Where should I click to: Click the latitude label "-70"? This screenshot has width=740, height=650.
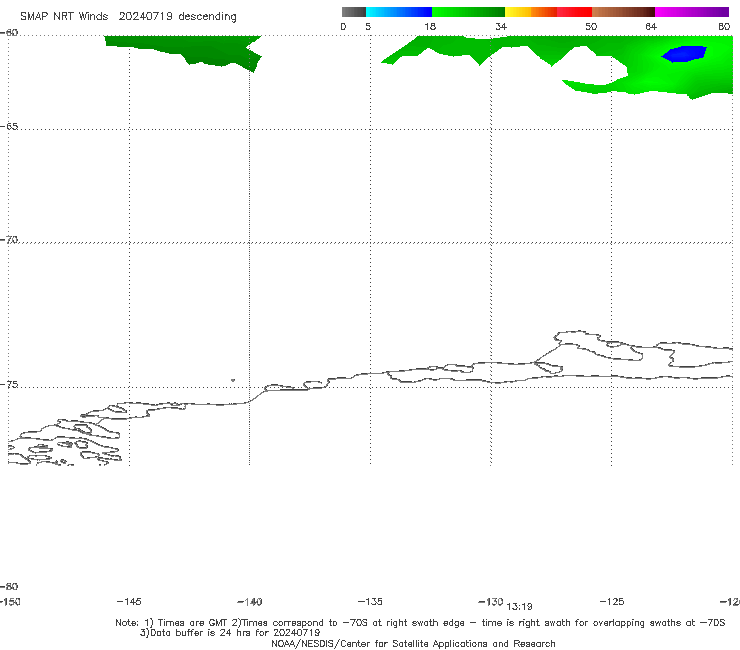click(9, 240)
